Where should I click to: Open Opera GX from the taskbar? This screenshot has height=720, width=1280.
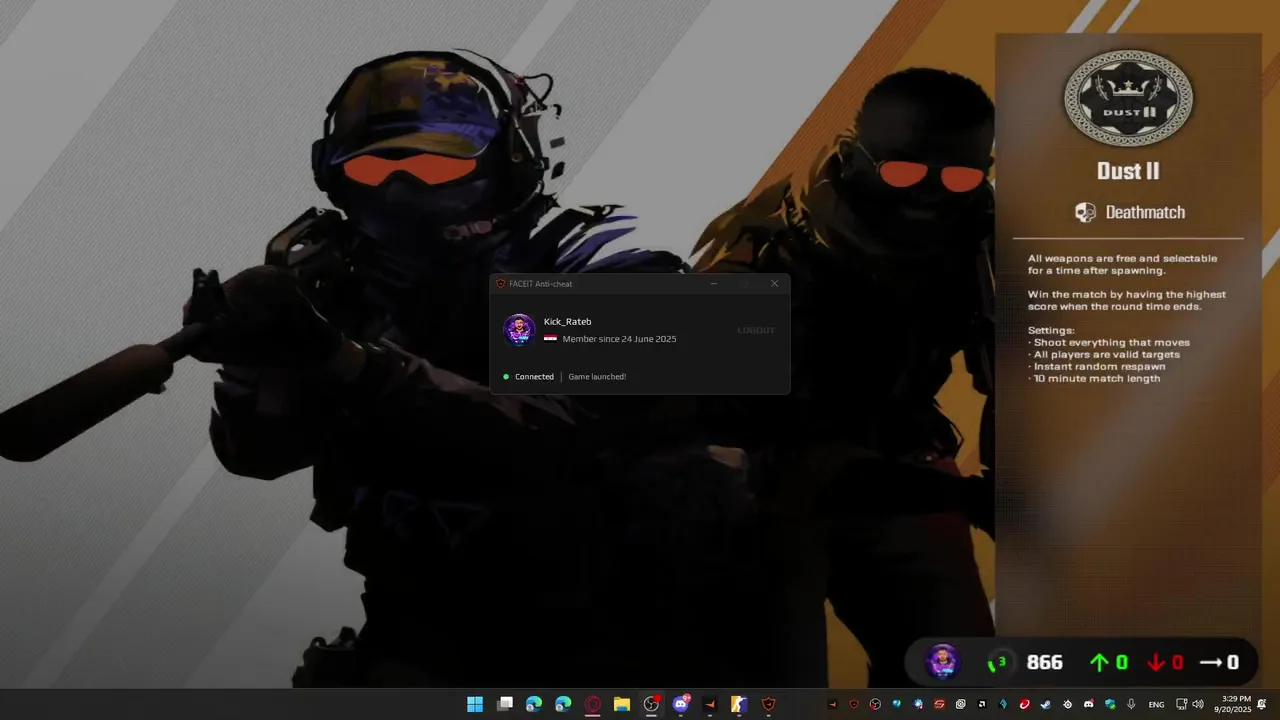(x=592, y=704)
